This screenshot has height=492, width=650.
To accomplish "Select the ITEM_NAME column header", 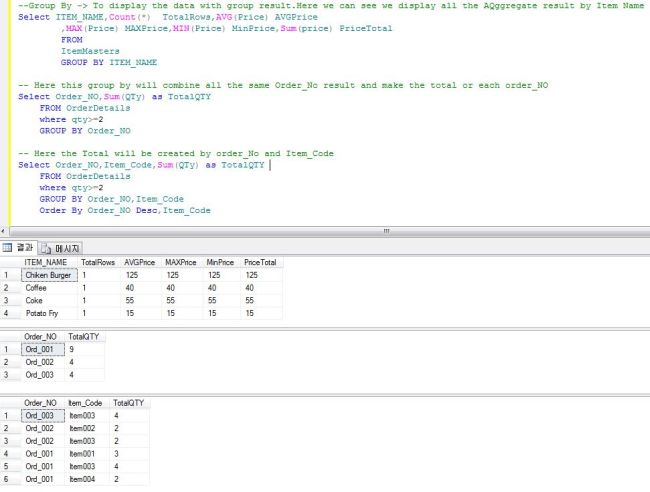I will coord(46,262).
